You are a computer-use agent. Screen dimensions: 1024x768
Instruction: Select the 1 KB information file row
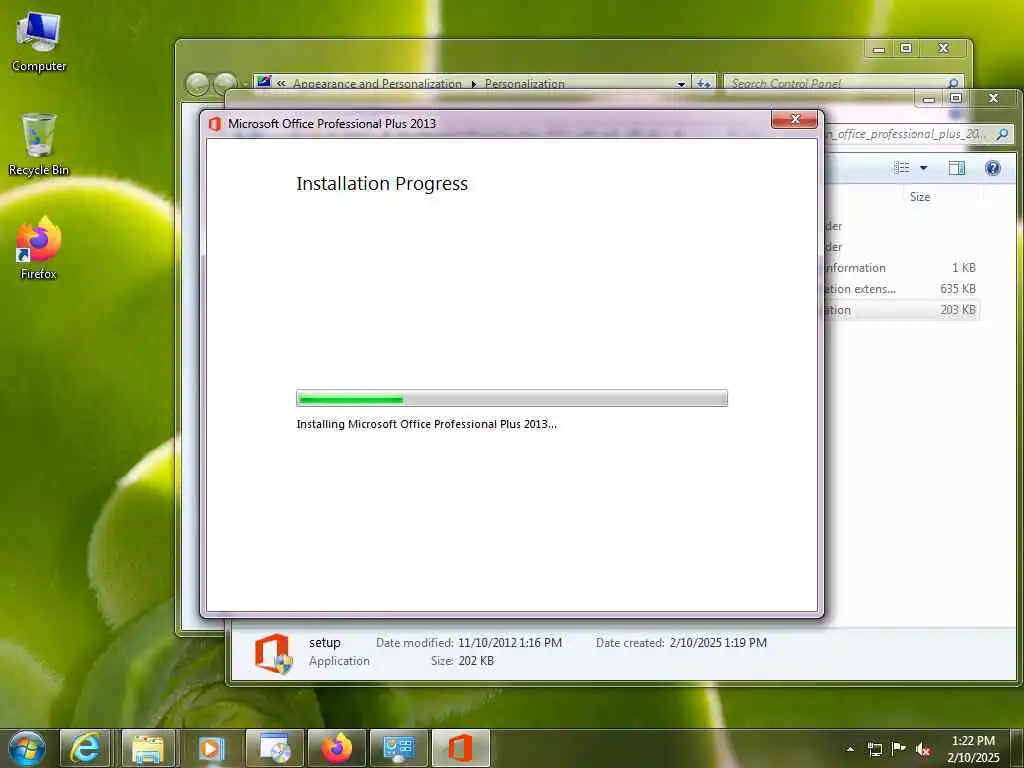tap(901, 268)
